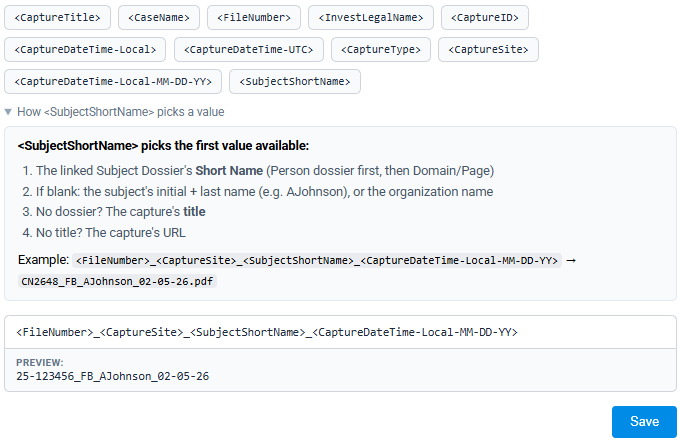The height and width of the screenshot is (443, 680).
Task: Click the example output CN2648_FB_AJohnson_02-05-26.pdf
Action: click(117, 282)
